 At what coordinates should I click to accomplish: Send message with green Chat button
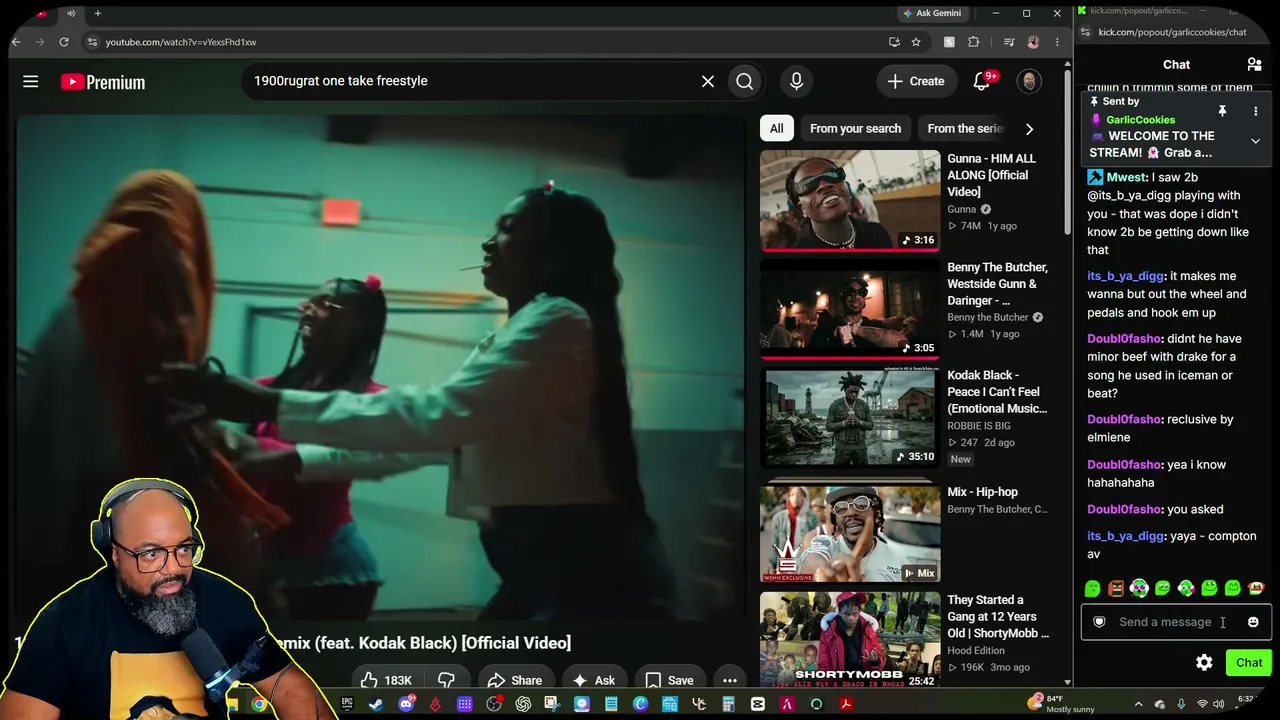[1249, 663]
